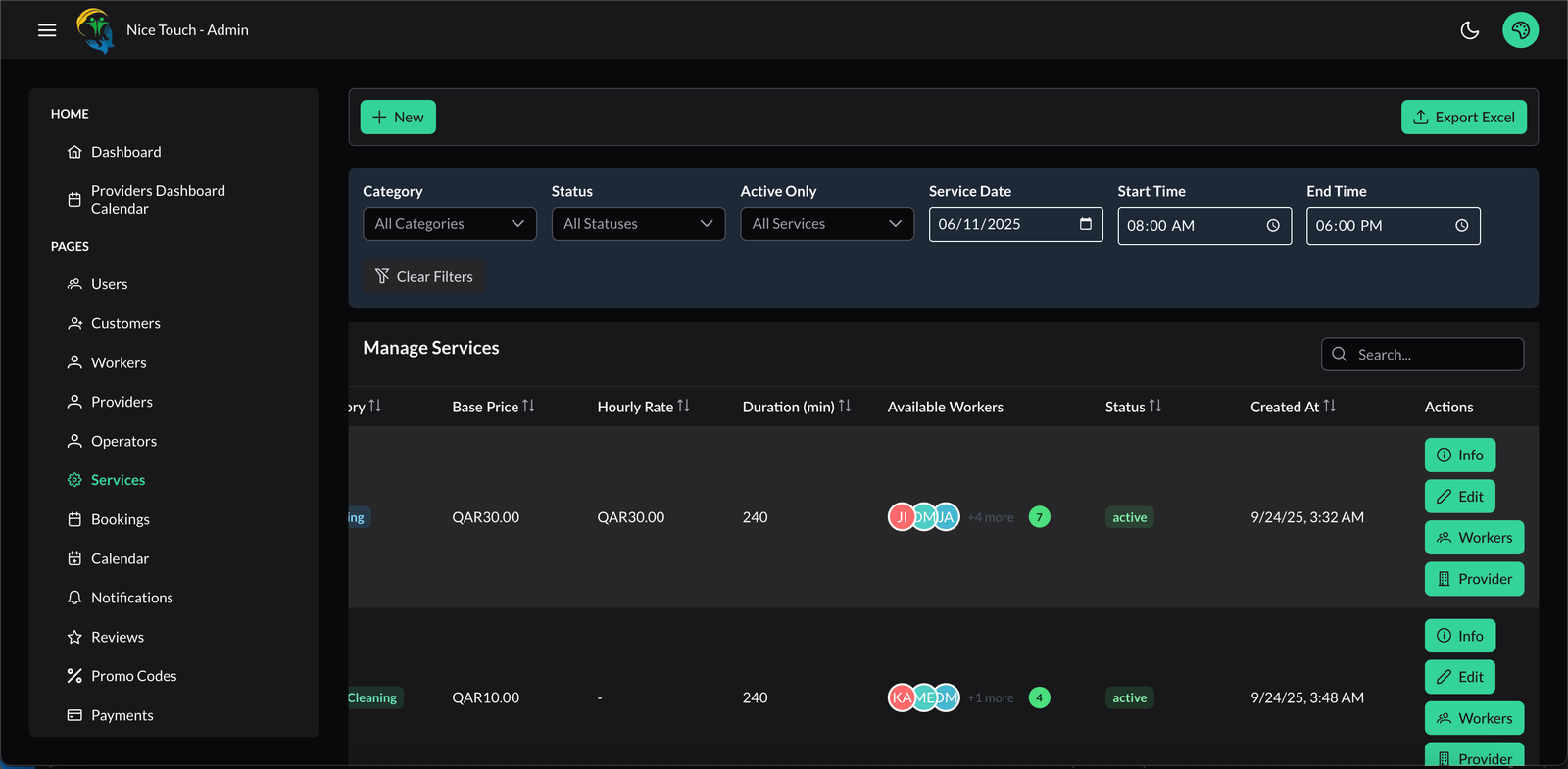Click clock icon in End Time field
The image size is (1568, 769).
(x=1461, y=225)
